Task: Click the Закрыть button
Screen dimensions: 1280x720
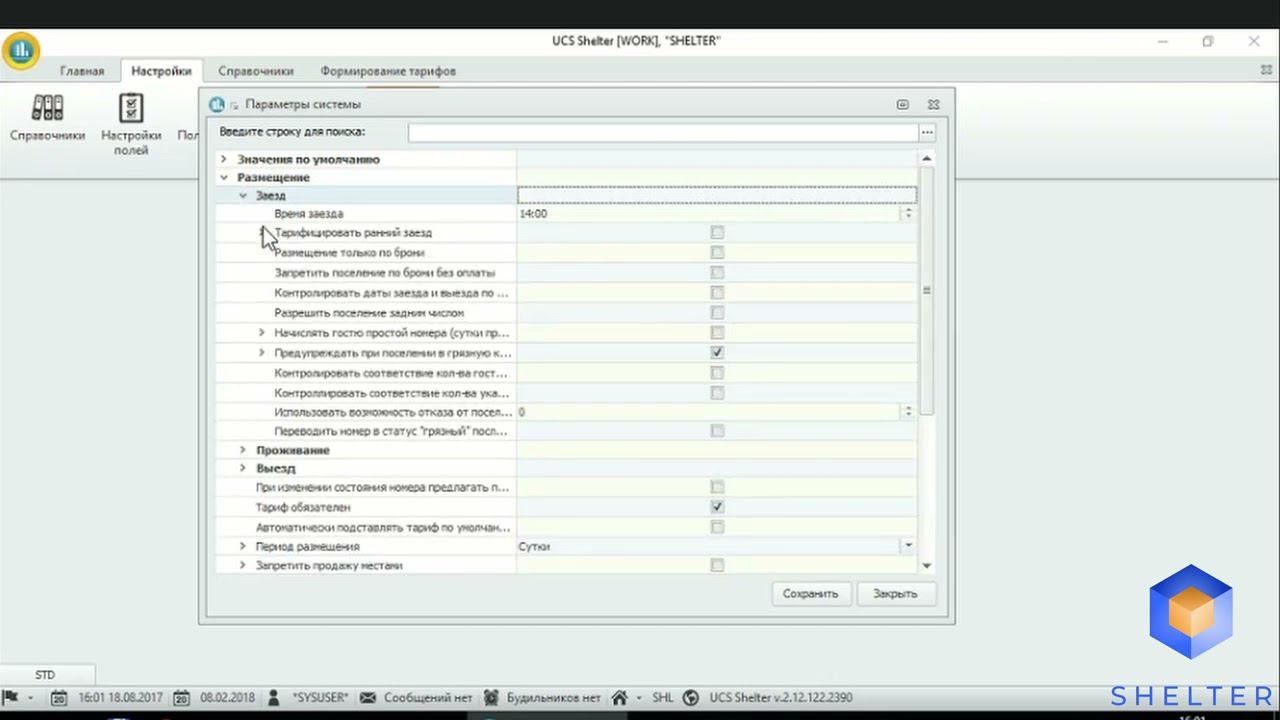Action: point(895,593)
